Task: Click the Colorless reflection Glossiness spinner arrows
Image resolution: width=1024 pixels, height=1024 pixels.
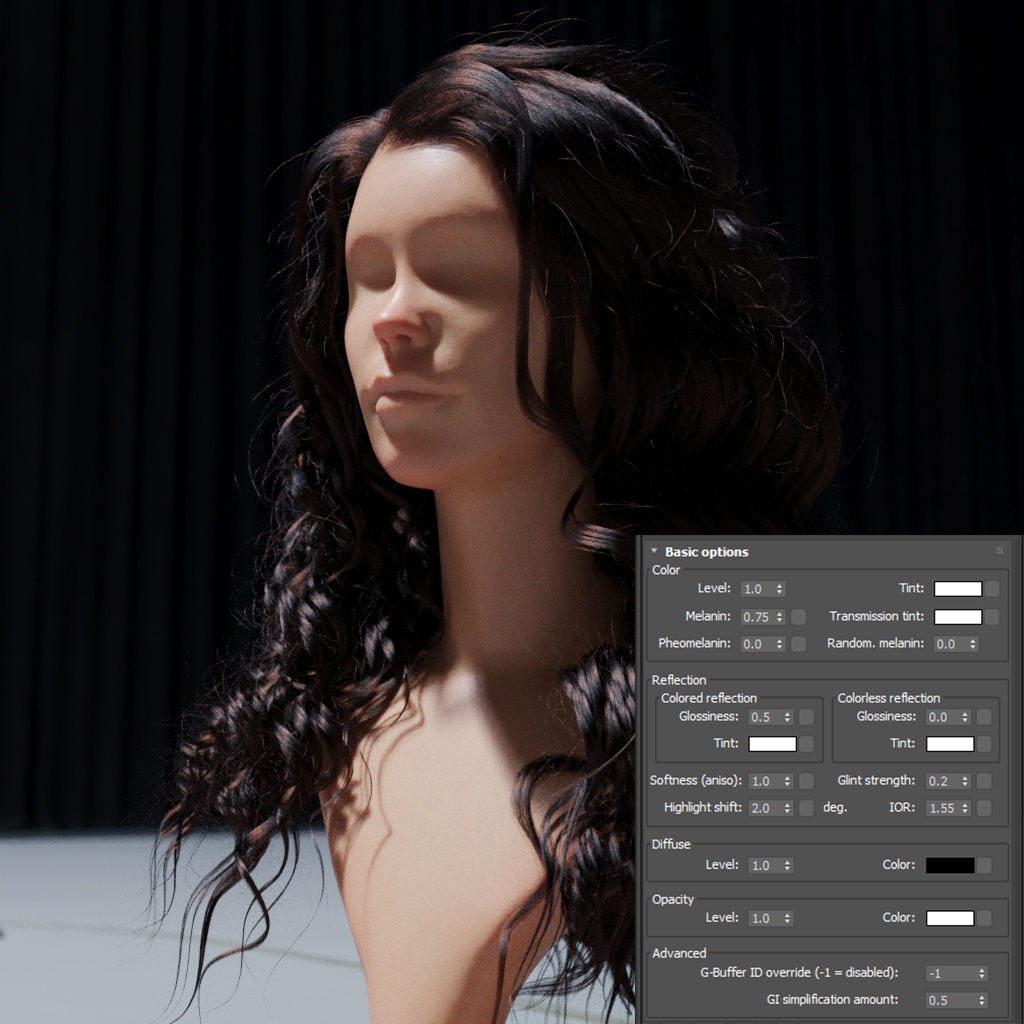Action: (965, 717)
